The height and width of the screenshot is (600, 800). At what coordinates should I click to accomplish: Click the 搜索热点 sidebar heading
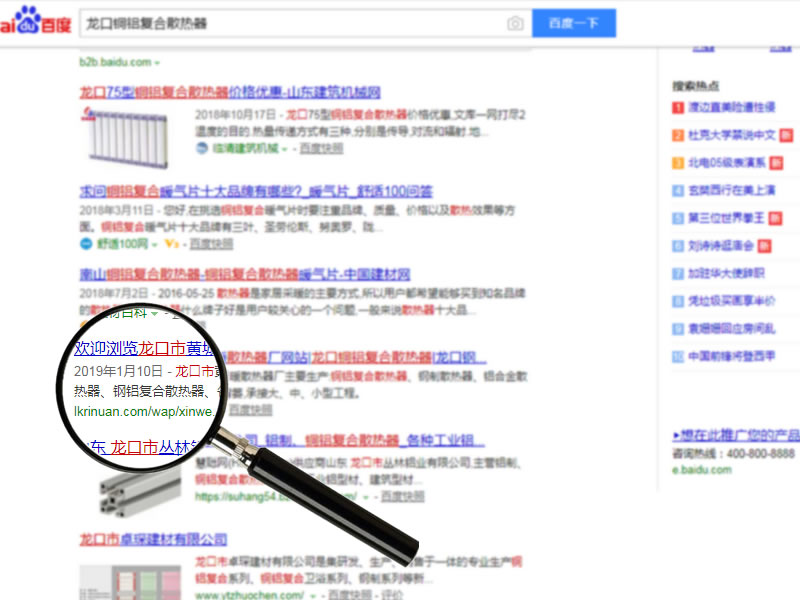695,86
